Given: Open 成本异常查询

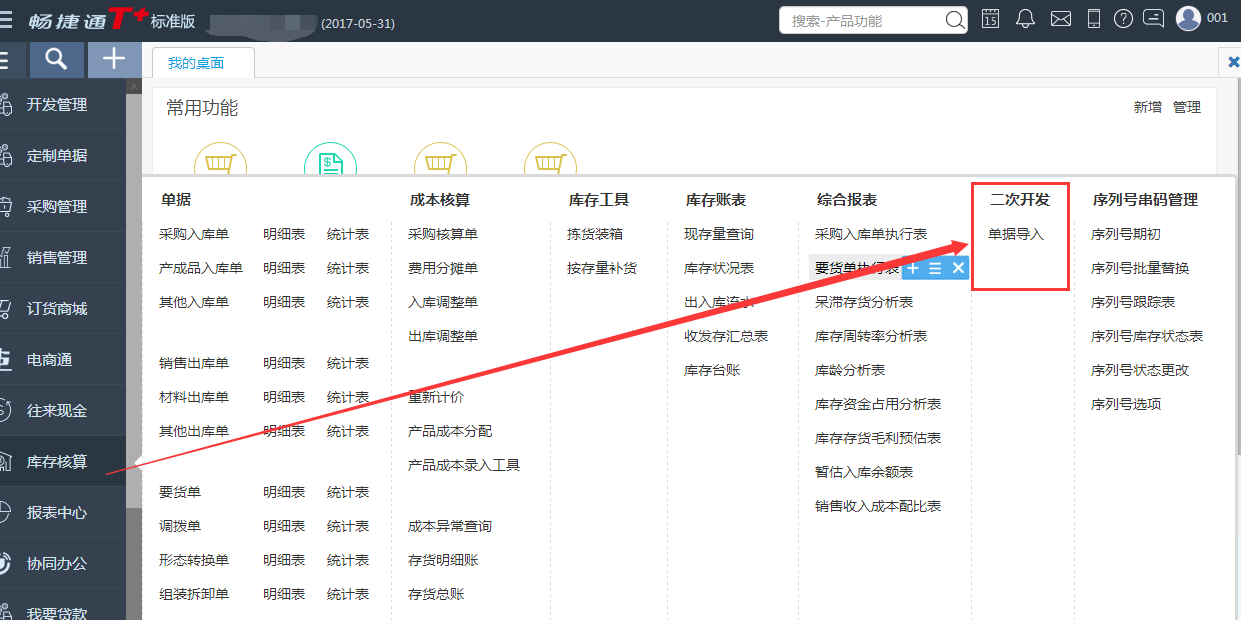Looking at the screenshot, I should [450, 526].
